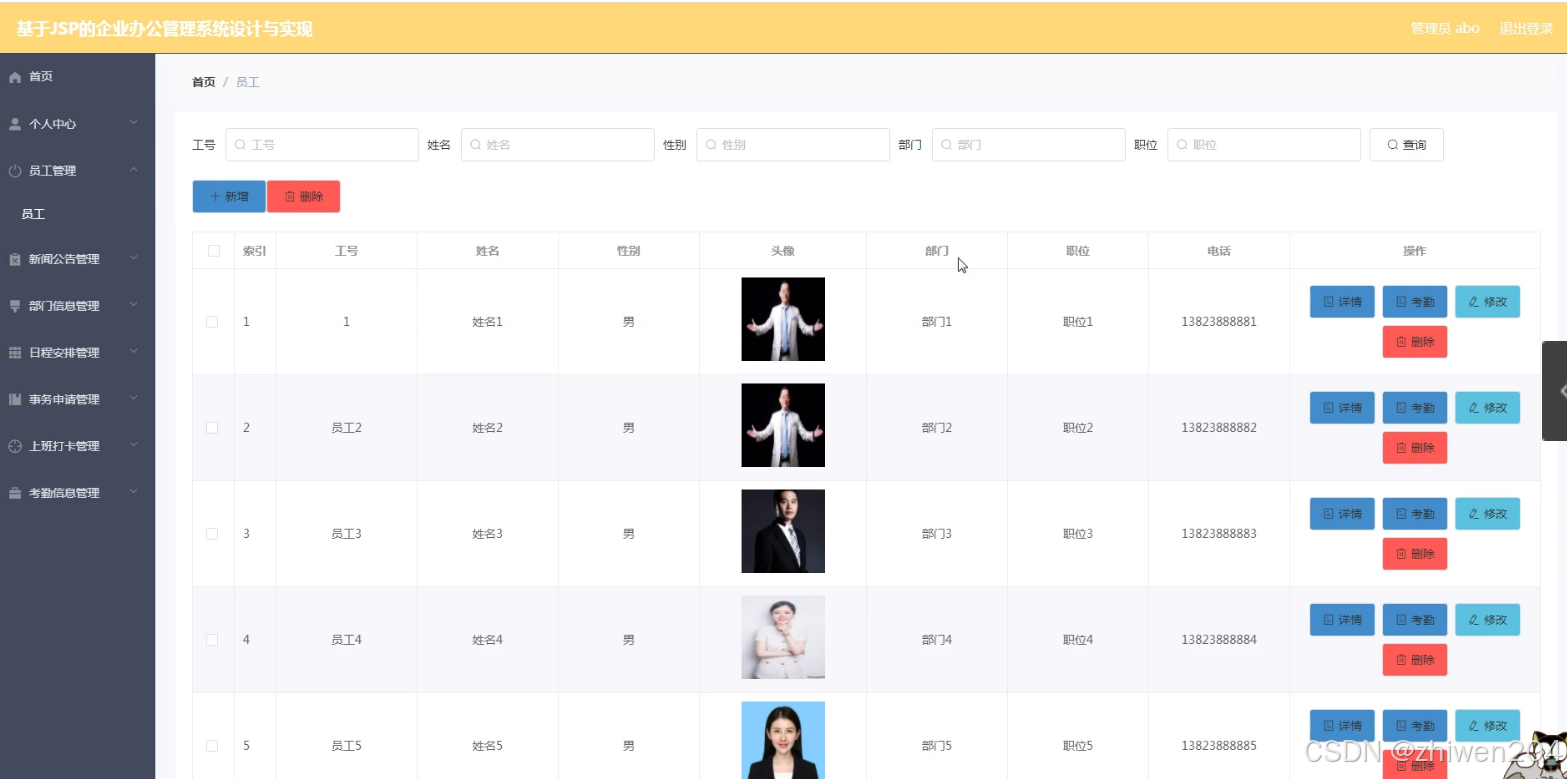Click the 上班打卡管理 compass icon

[x=14, y=445]
